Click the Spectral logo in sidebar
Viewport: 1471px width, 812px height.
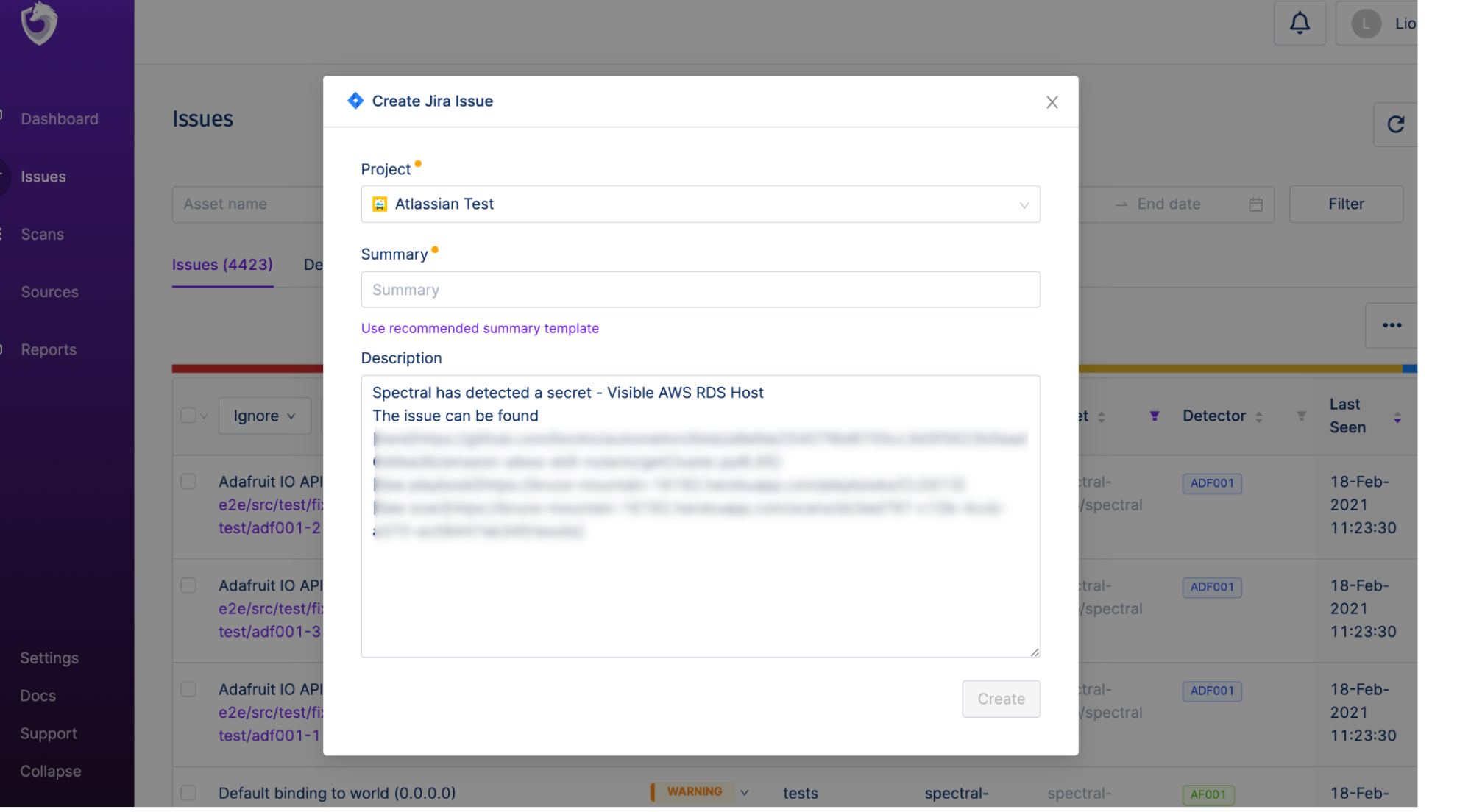tap(39, 24)
